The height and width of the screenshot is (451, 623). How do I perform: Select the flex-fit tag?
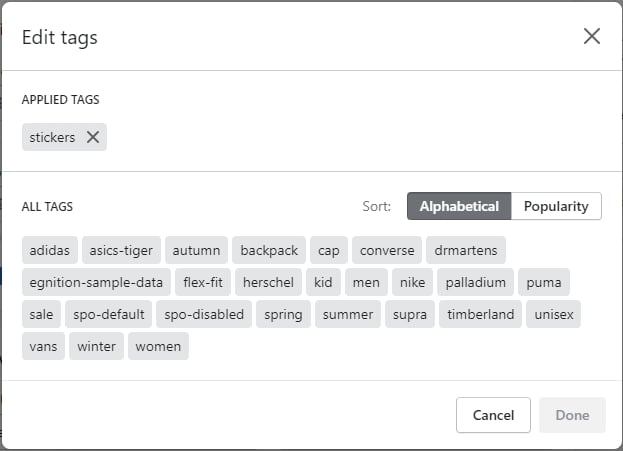tap(203, 282)
